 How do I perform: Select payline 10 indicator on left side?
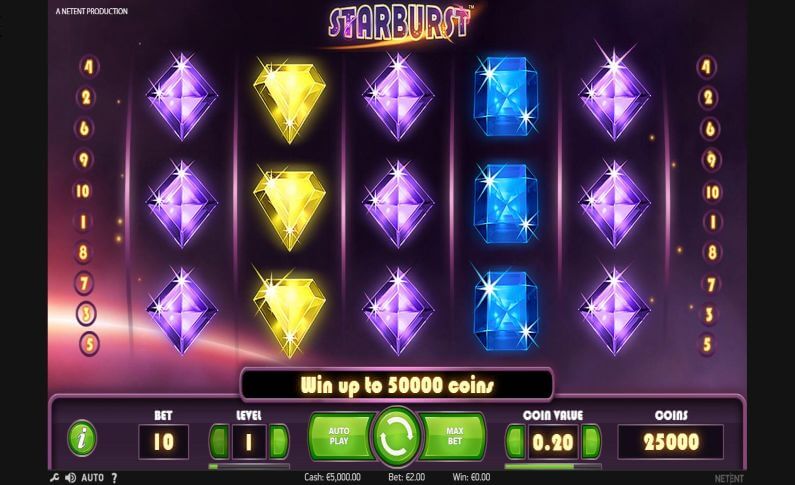pyautogui.click(x=83, y=191)
